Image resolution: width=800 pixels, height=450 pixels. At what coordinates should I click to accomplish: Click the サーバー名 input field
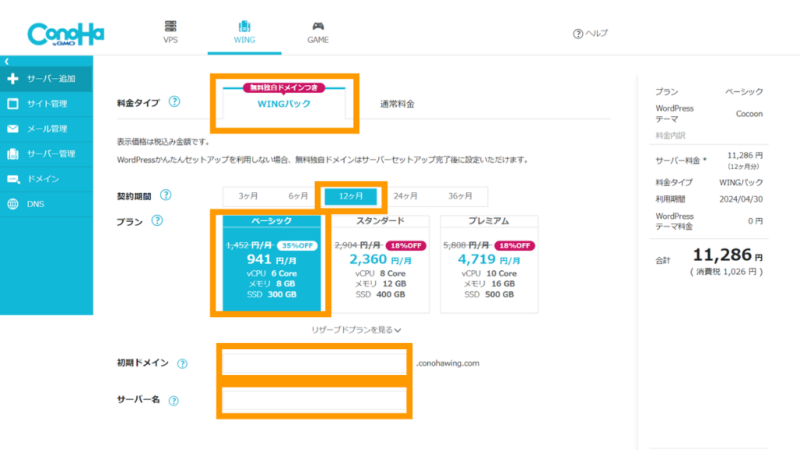tap(314, 400)
